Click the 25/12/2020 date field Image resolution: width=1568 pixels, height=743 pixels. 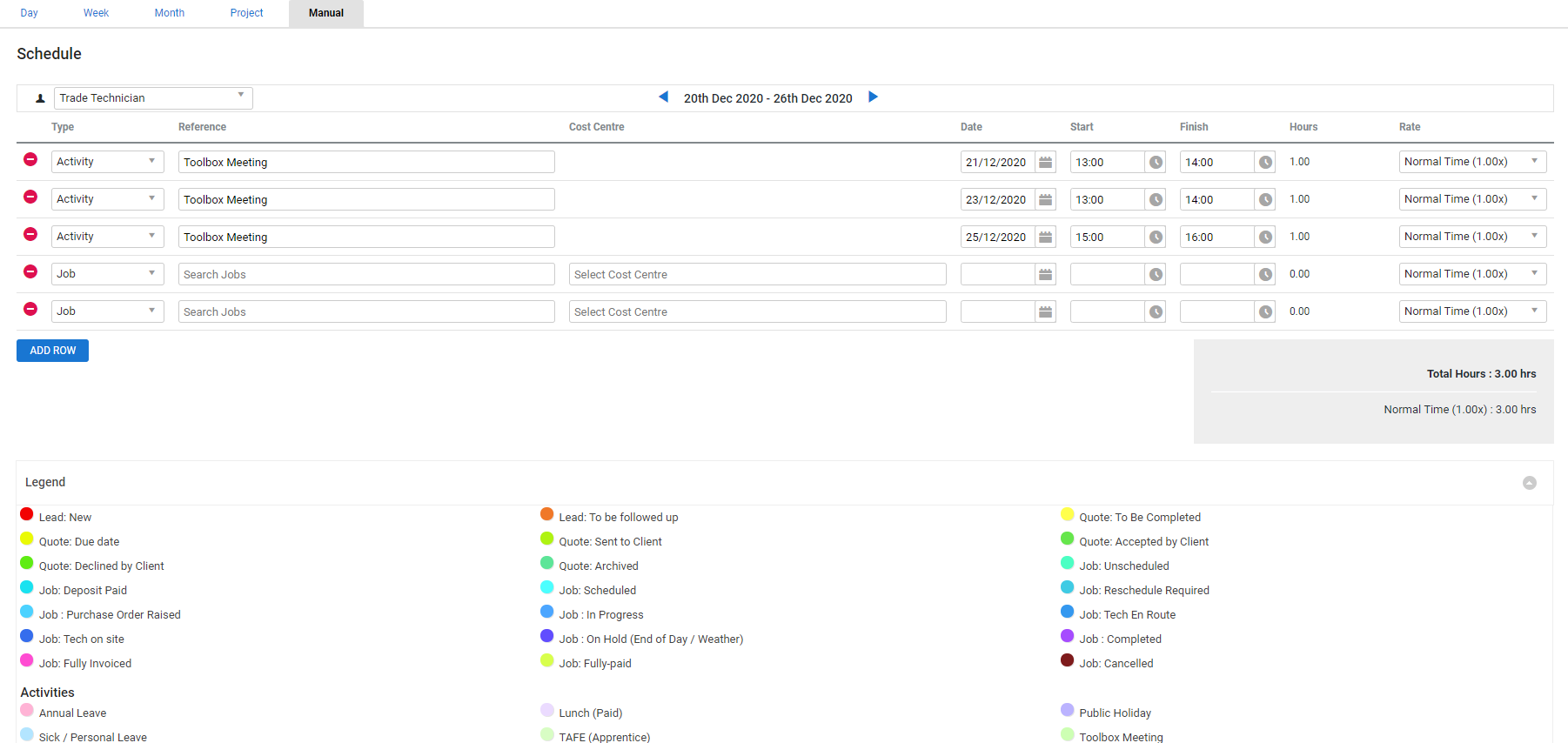pos(997,237)
